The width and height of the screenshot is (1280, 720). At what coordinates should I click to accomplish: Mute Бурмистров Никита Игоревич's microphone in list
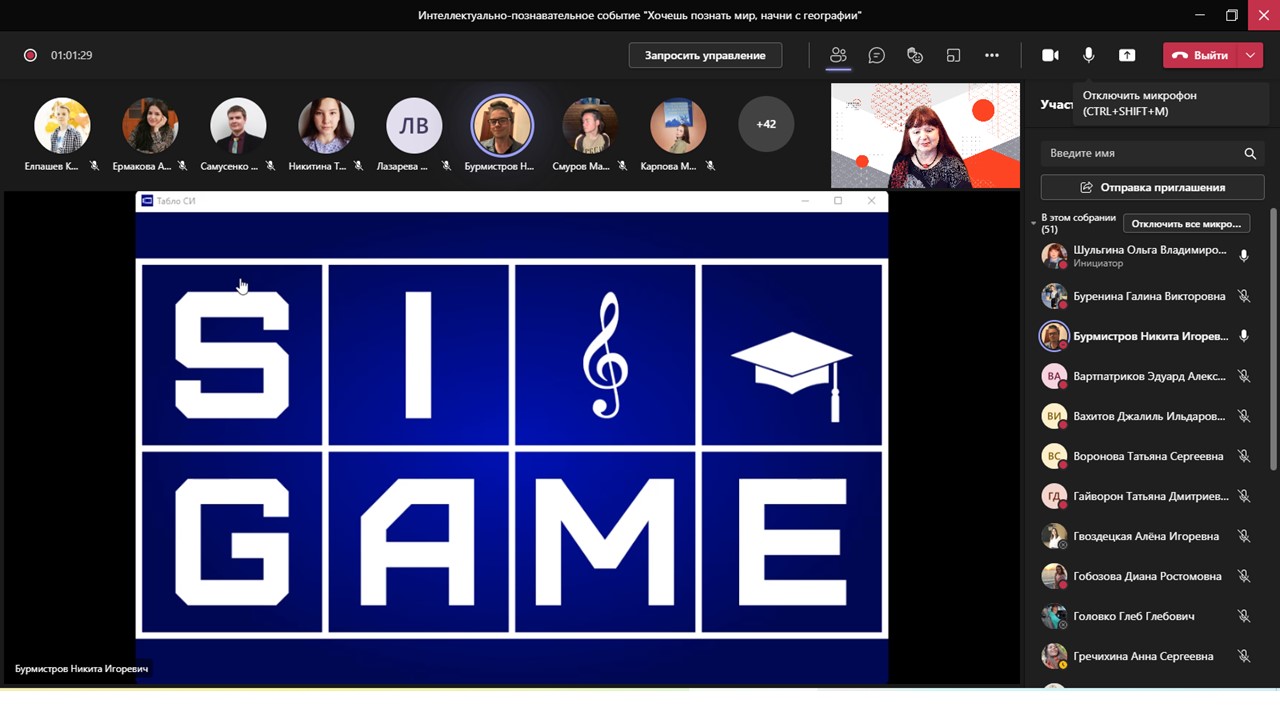tap(1244, 336)
